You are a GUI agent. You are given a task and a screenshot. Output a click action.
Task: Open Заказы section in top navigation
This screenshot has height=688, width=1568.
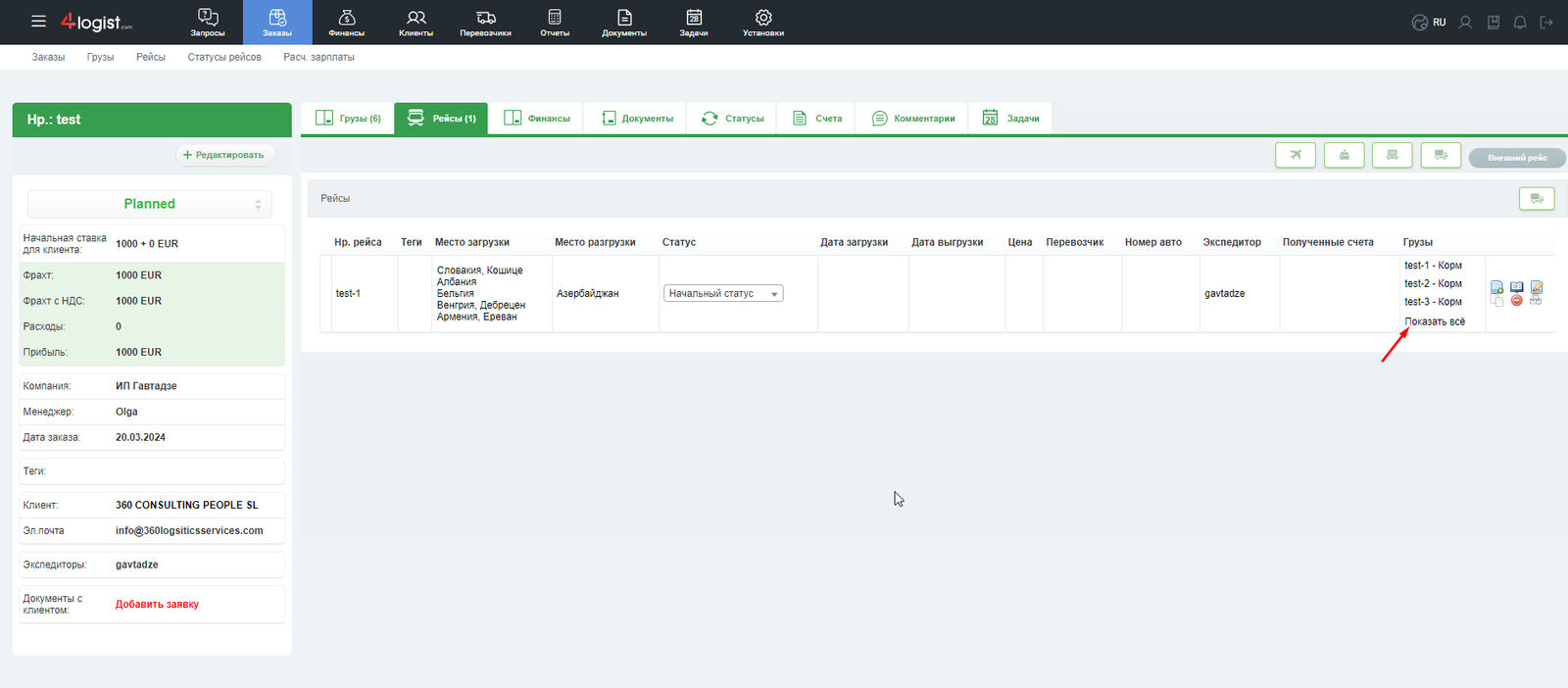(x=277, y=23)
